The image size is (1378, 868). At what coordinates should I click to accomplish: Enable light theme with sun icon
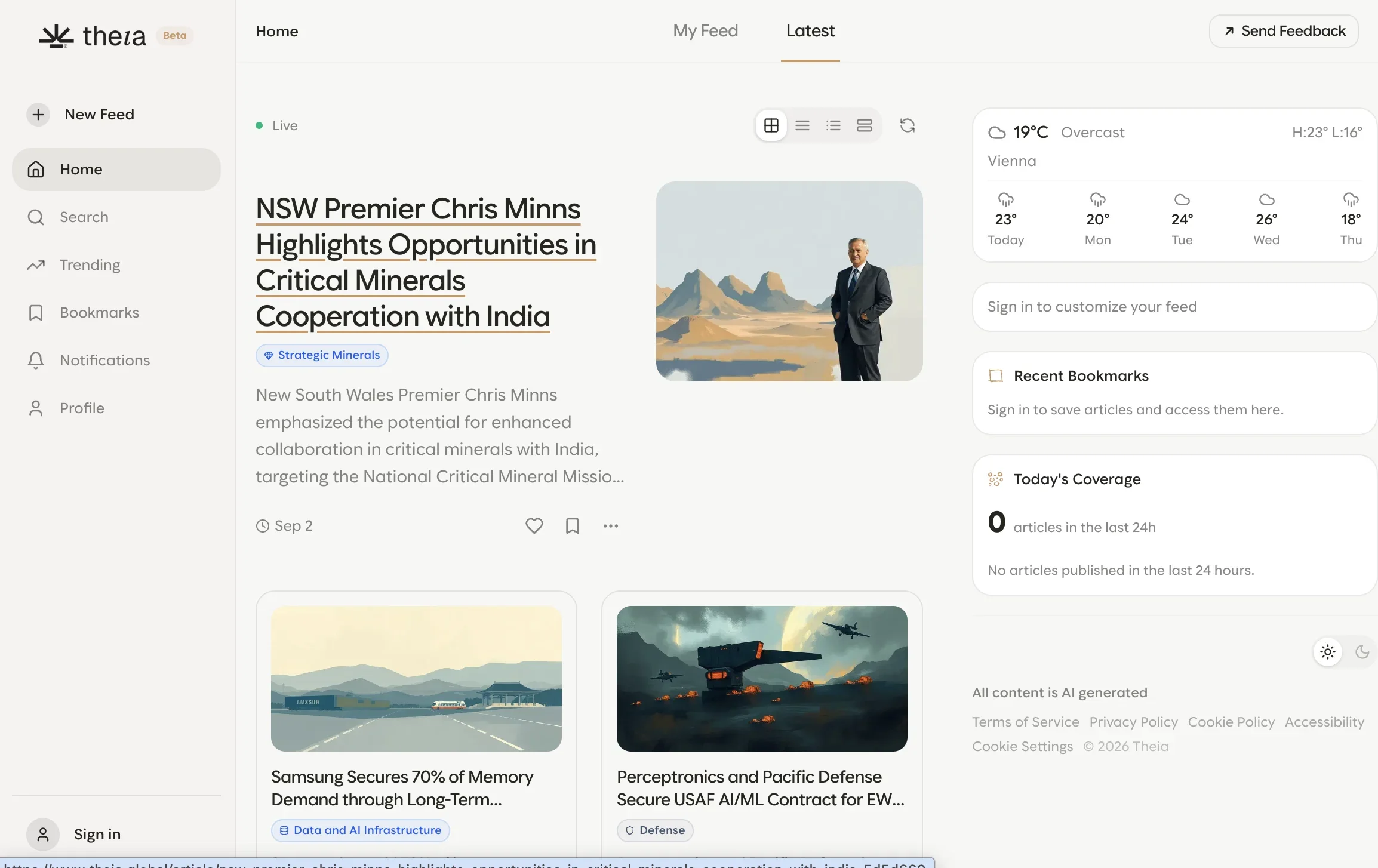click(x=1328, y=652)
